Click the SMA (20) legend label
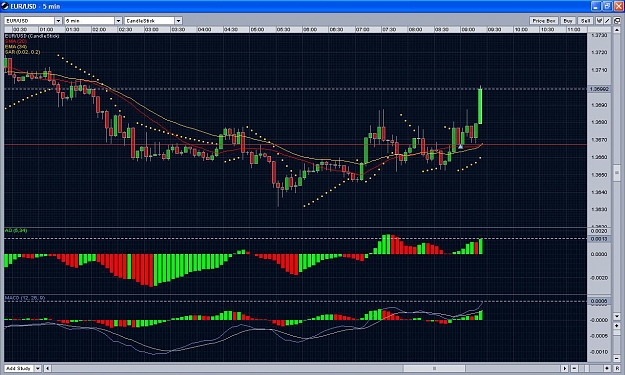Screen dimensions: 625x375 [16, 41]
